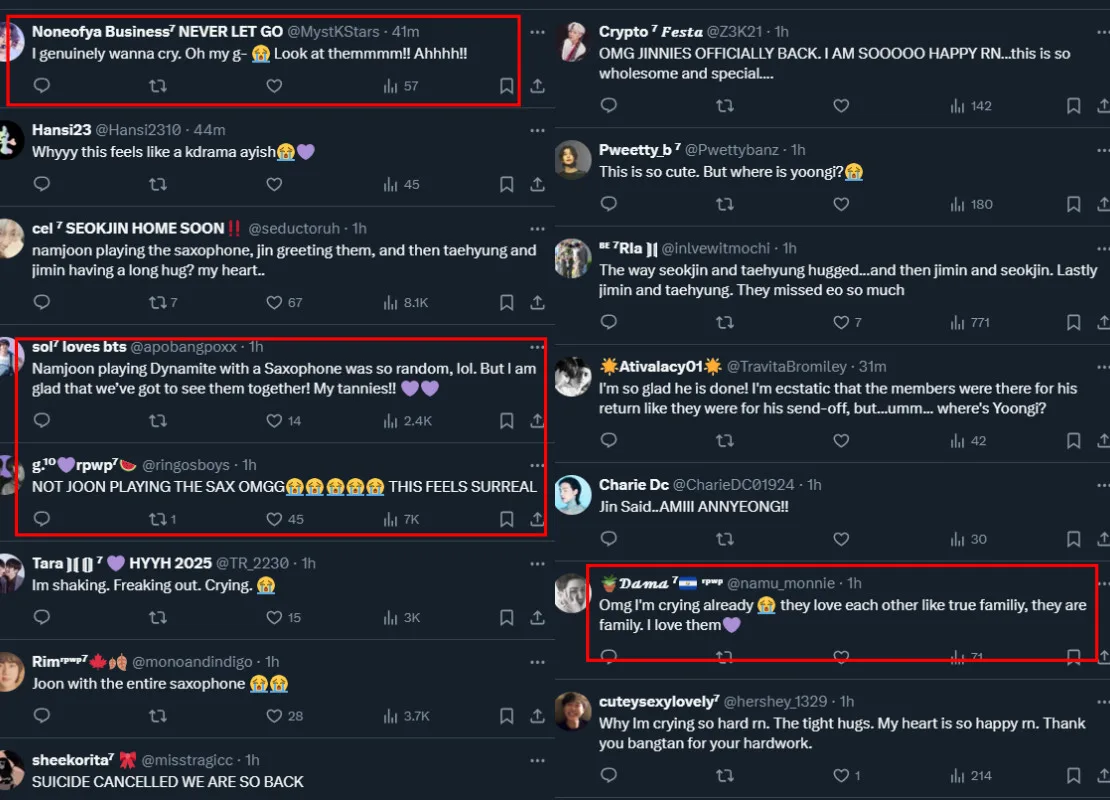Viewport: 1110px width, 800px height.
Task: Retweet Crypto Festa's JINNIES tweet
Action: tap(725, 106)
